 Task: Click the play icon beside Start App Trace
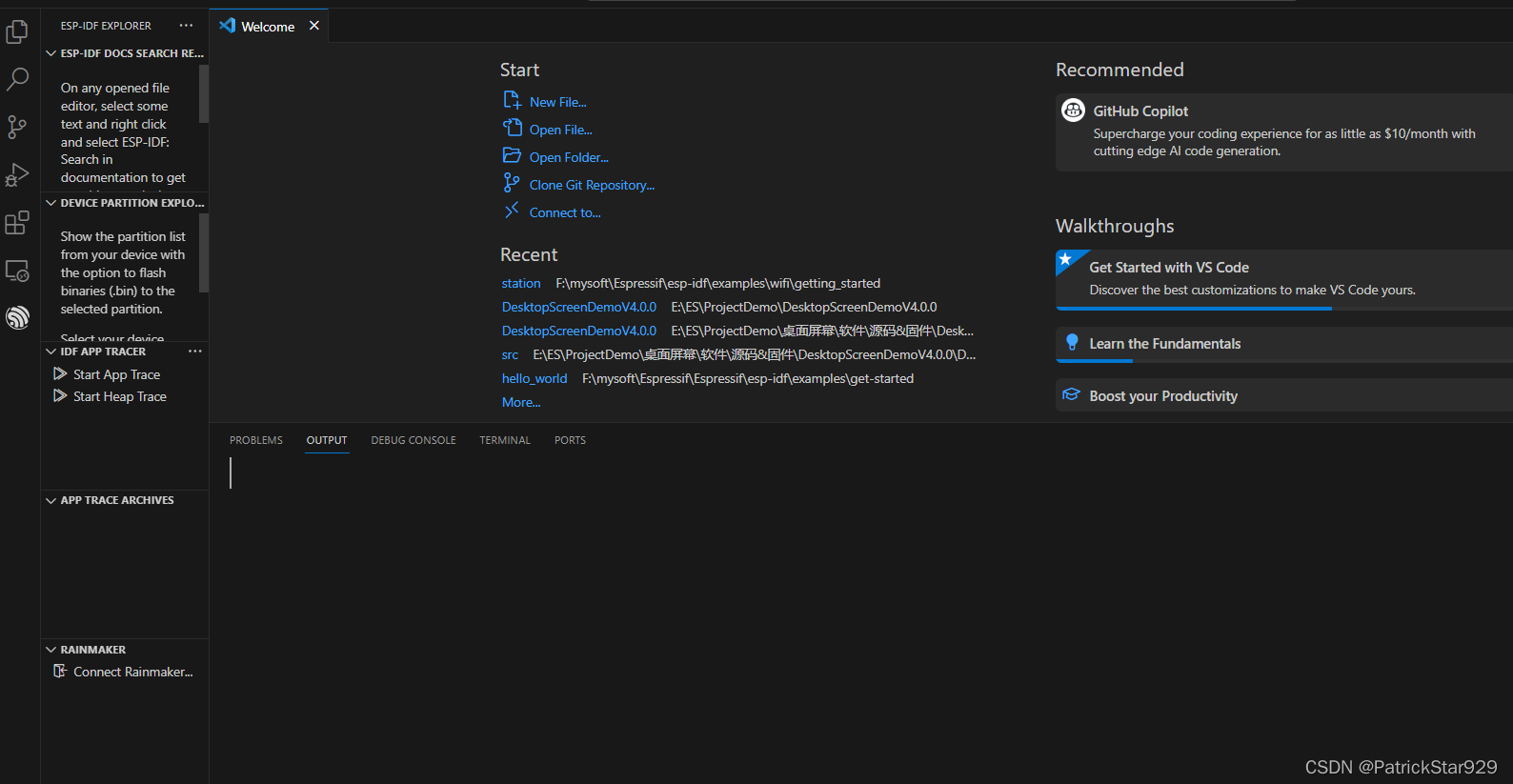click(60, 373)
